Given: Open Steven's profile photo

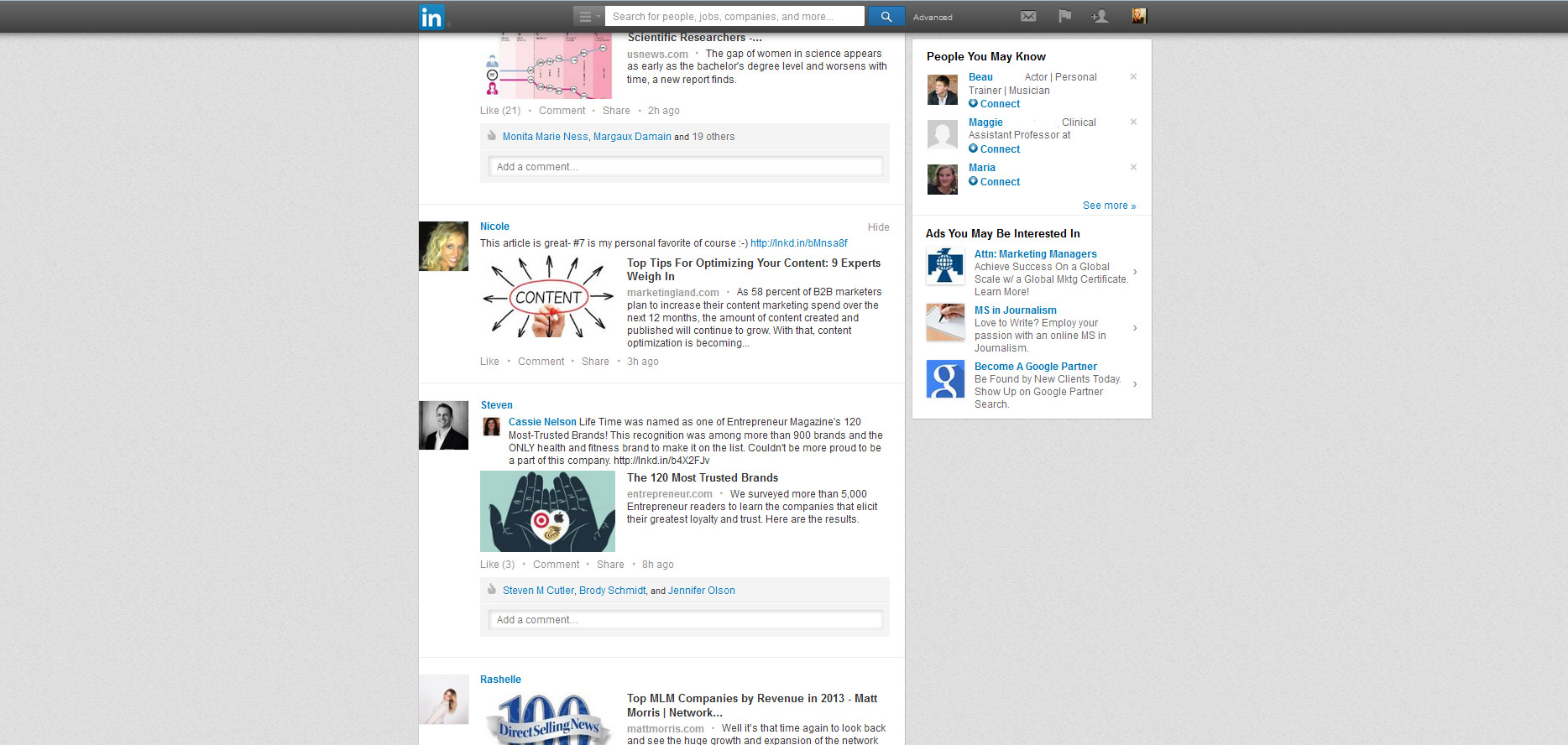Looking at the screenshot, I should 443,425.
